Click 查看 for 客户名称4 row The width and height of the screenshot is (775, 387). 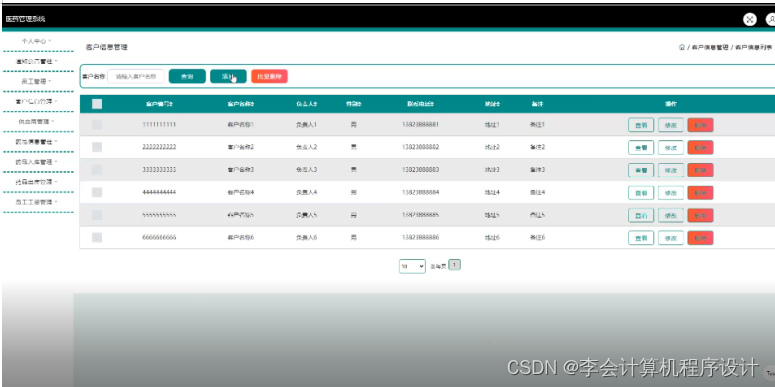point(641,193)
